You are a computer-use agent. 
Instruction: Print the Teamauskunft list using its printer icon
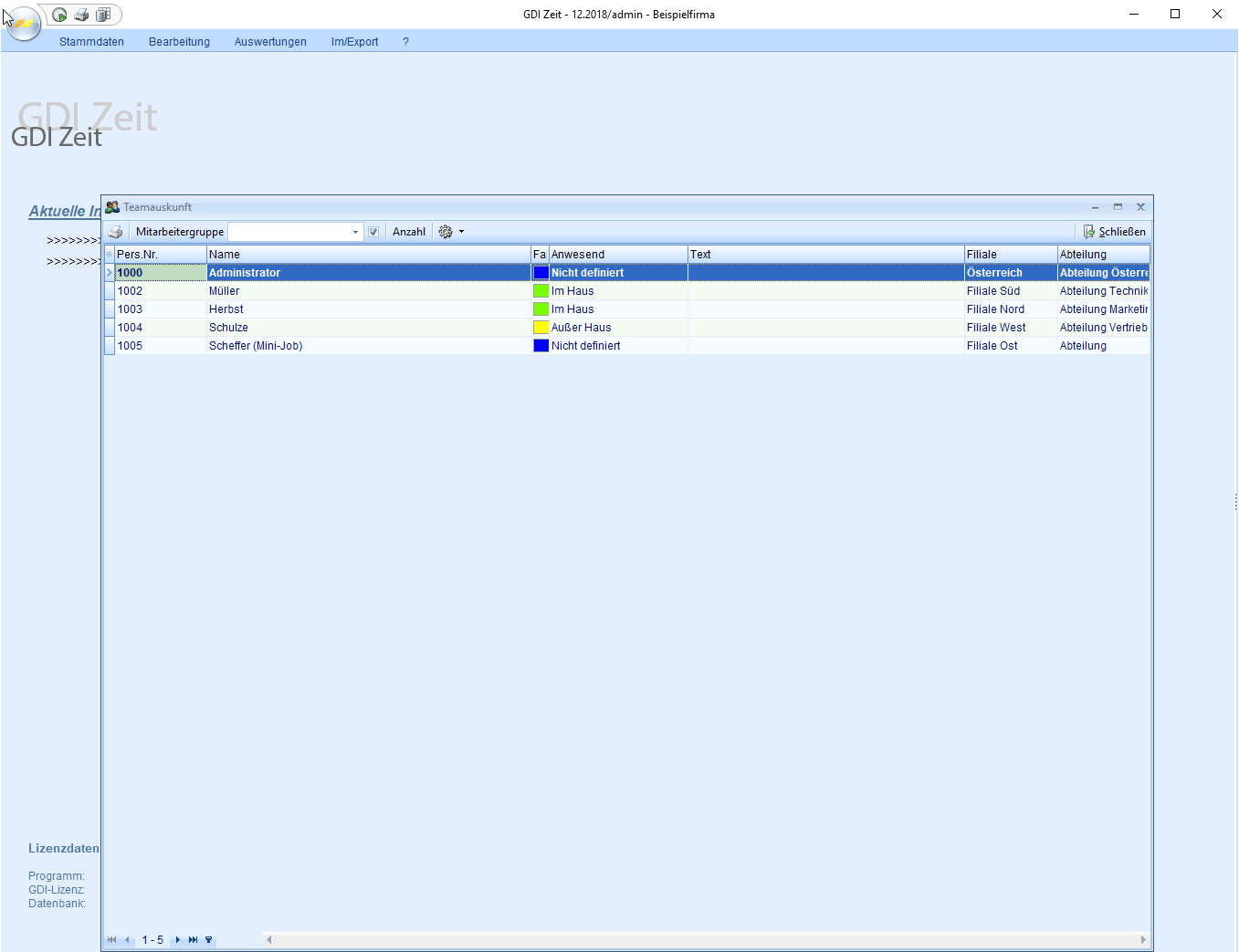click(115, 232)
